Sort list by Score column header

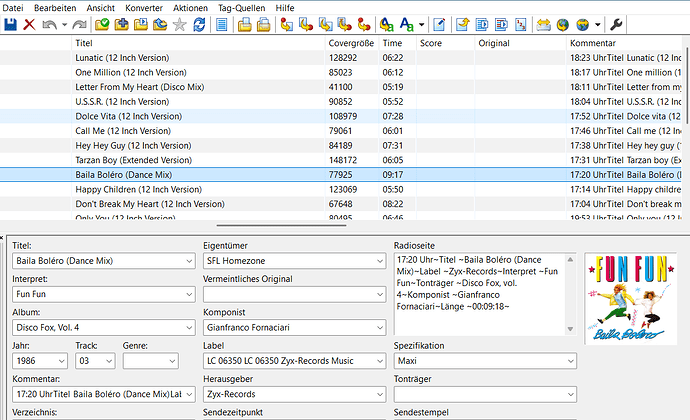pos(445,43)
